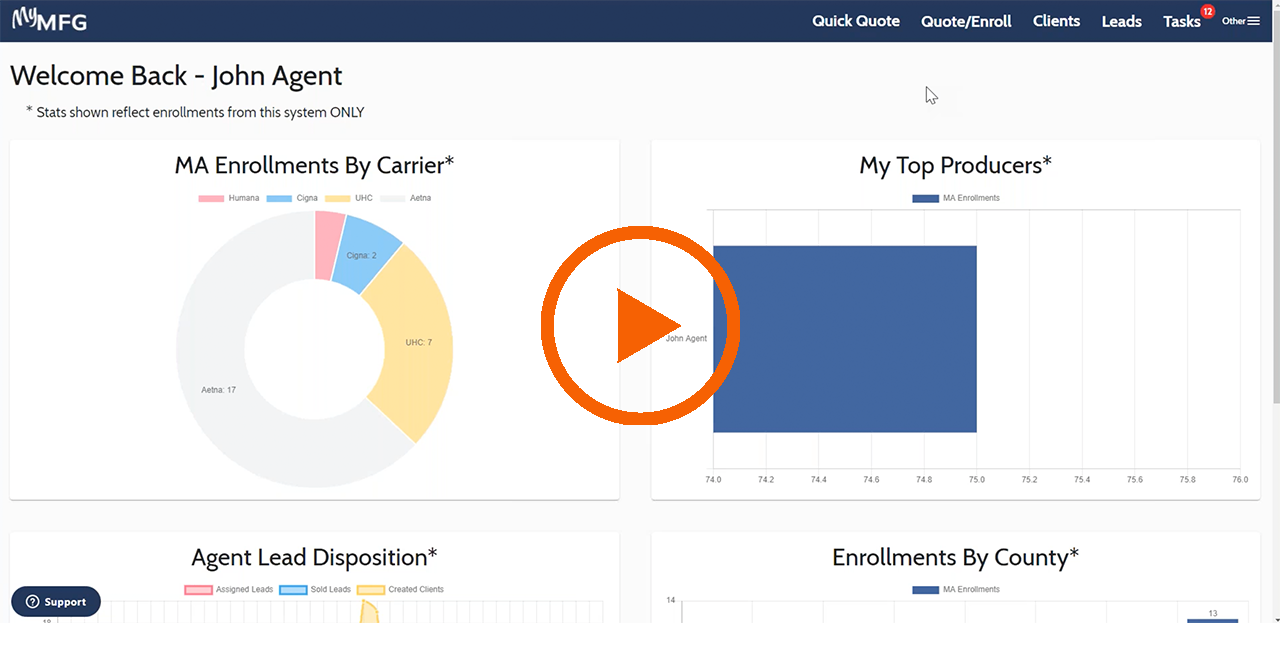Hide the Aetna series via legend

pyautogui.click(x=405, y=198)
